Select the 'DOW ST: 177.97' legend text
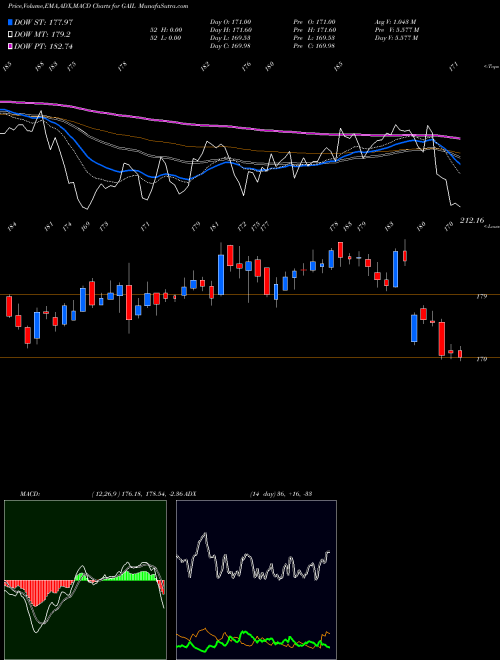The image size is (500, 660). coord(43,22)
